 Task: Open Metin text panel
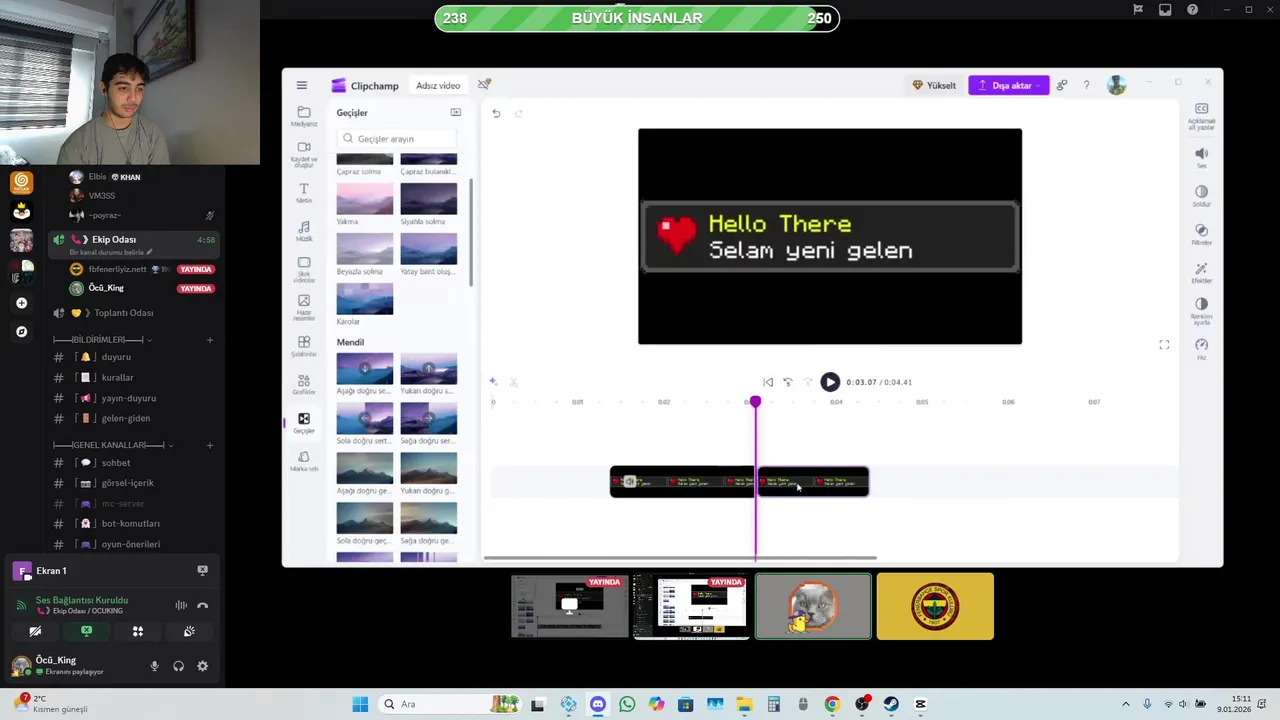pos(304,193)
